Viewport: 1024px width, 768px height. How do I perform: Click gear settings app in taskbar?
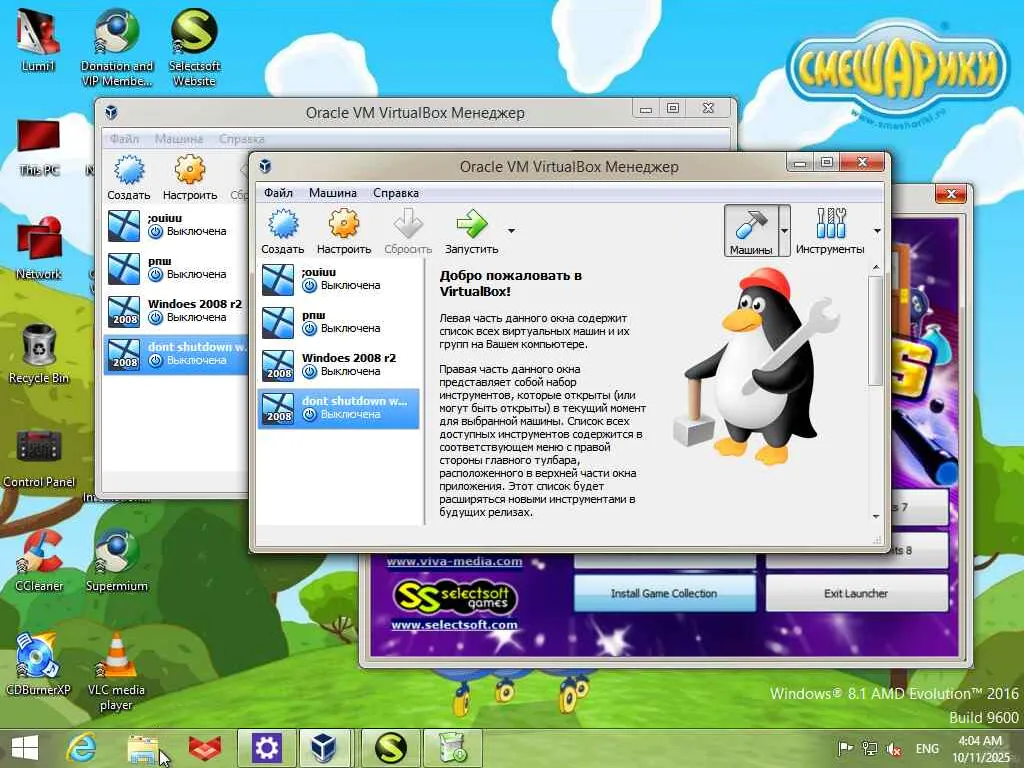[x=266, y=748]
